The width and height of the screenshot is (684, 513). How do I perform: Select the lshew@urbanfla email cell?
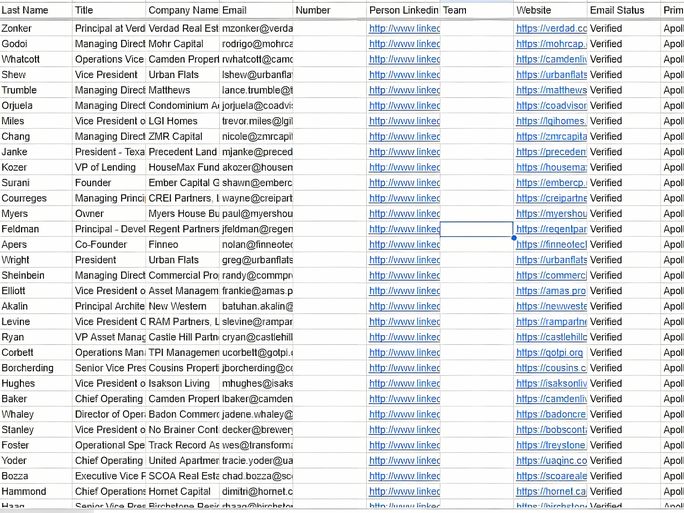(x=257, y=75)
